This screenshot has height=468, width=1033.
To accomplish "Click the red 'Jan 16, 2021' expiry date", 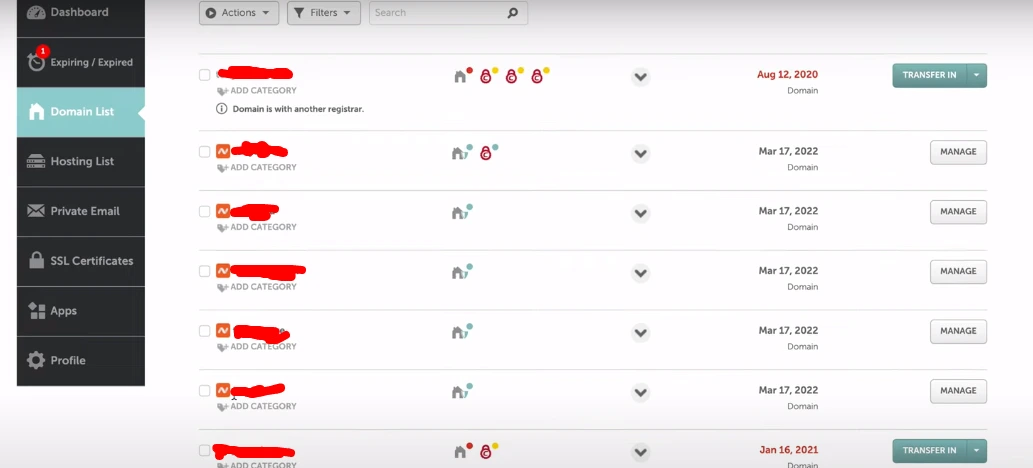I will 789,450.
